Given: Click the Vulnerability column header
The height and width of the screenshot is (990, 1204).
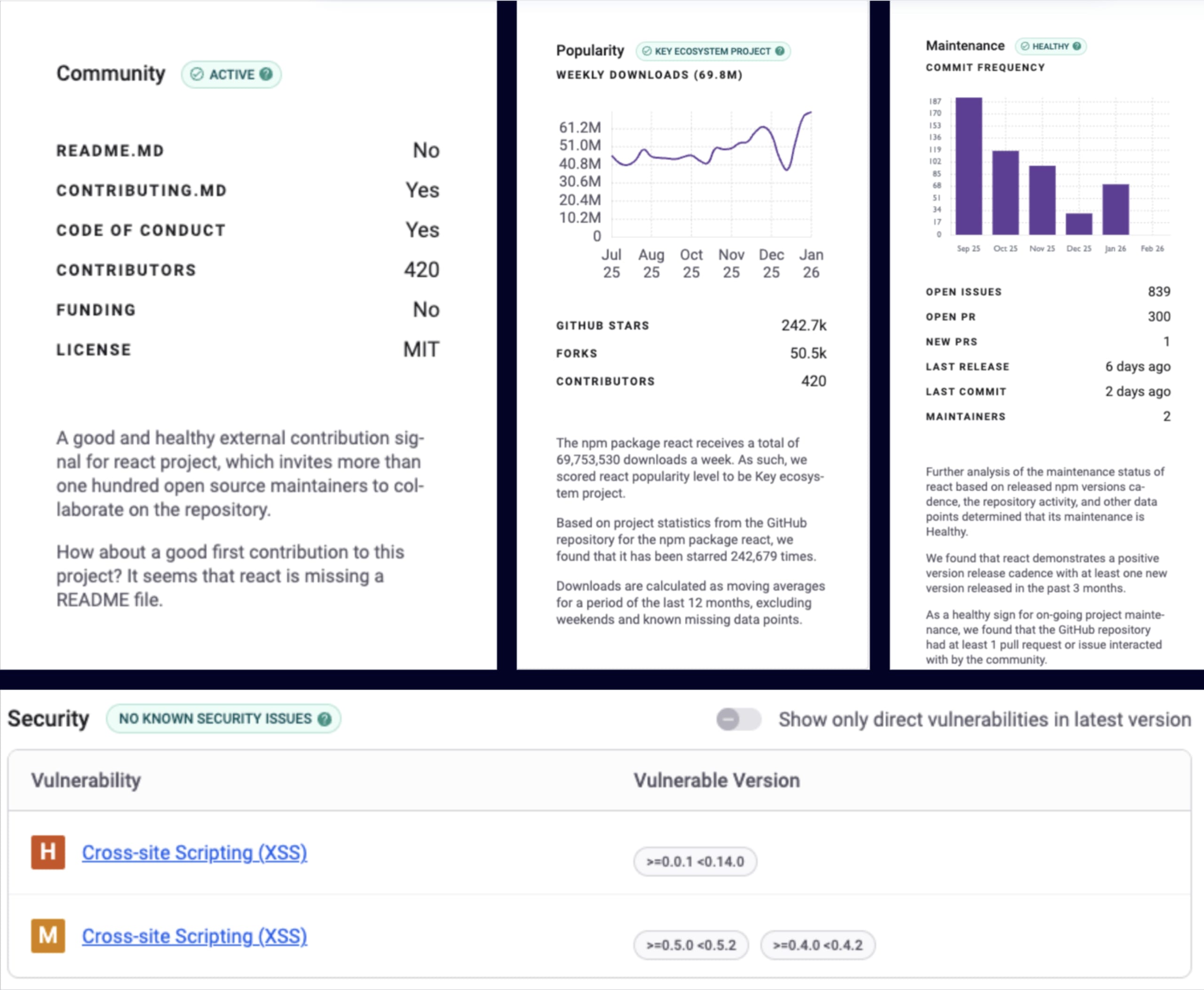Looking at the screenshot, I should pyautogui.click(x=86, y=780).
